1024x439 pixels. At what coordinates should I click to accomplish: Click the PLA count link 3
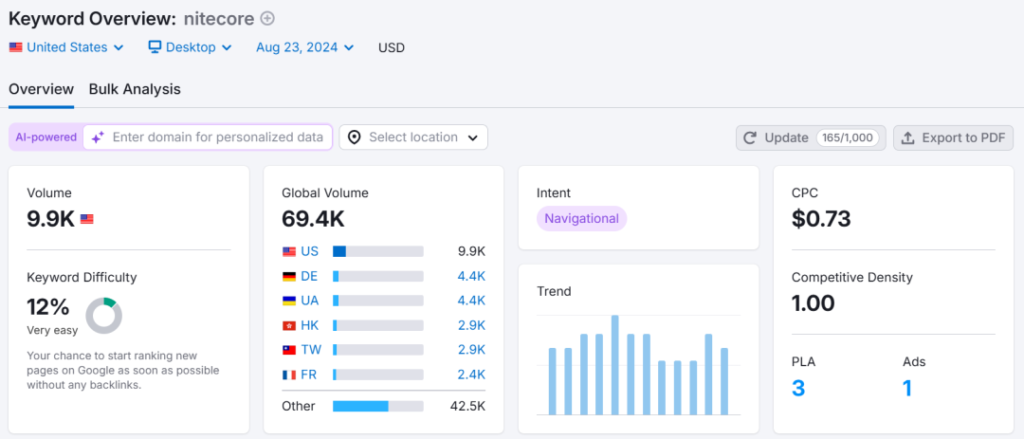(798, 388)
